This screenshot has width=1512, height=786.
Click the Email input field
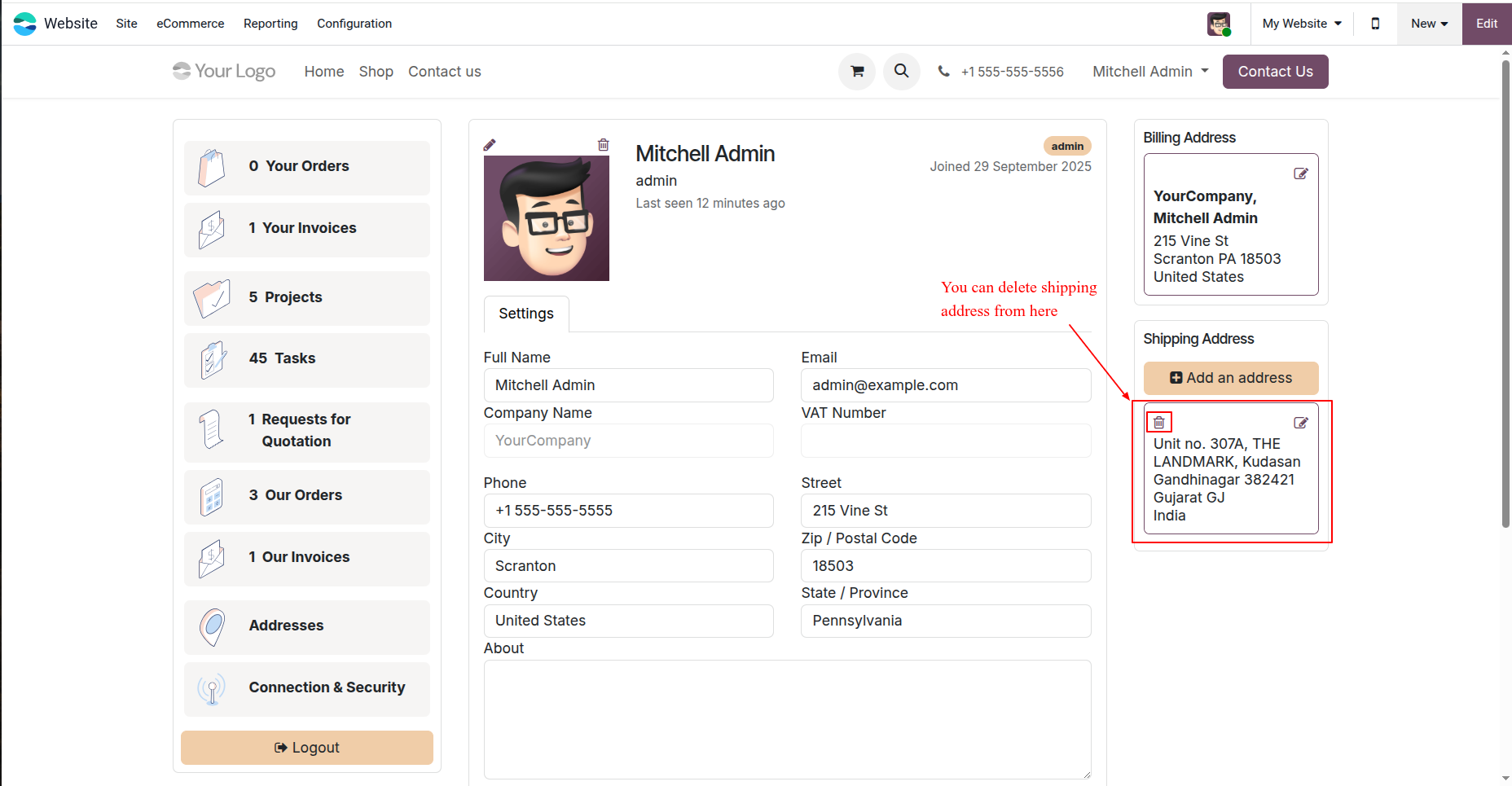[946, 385]
